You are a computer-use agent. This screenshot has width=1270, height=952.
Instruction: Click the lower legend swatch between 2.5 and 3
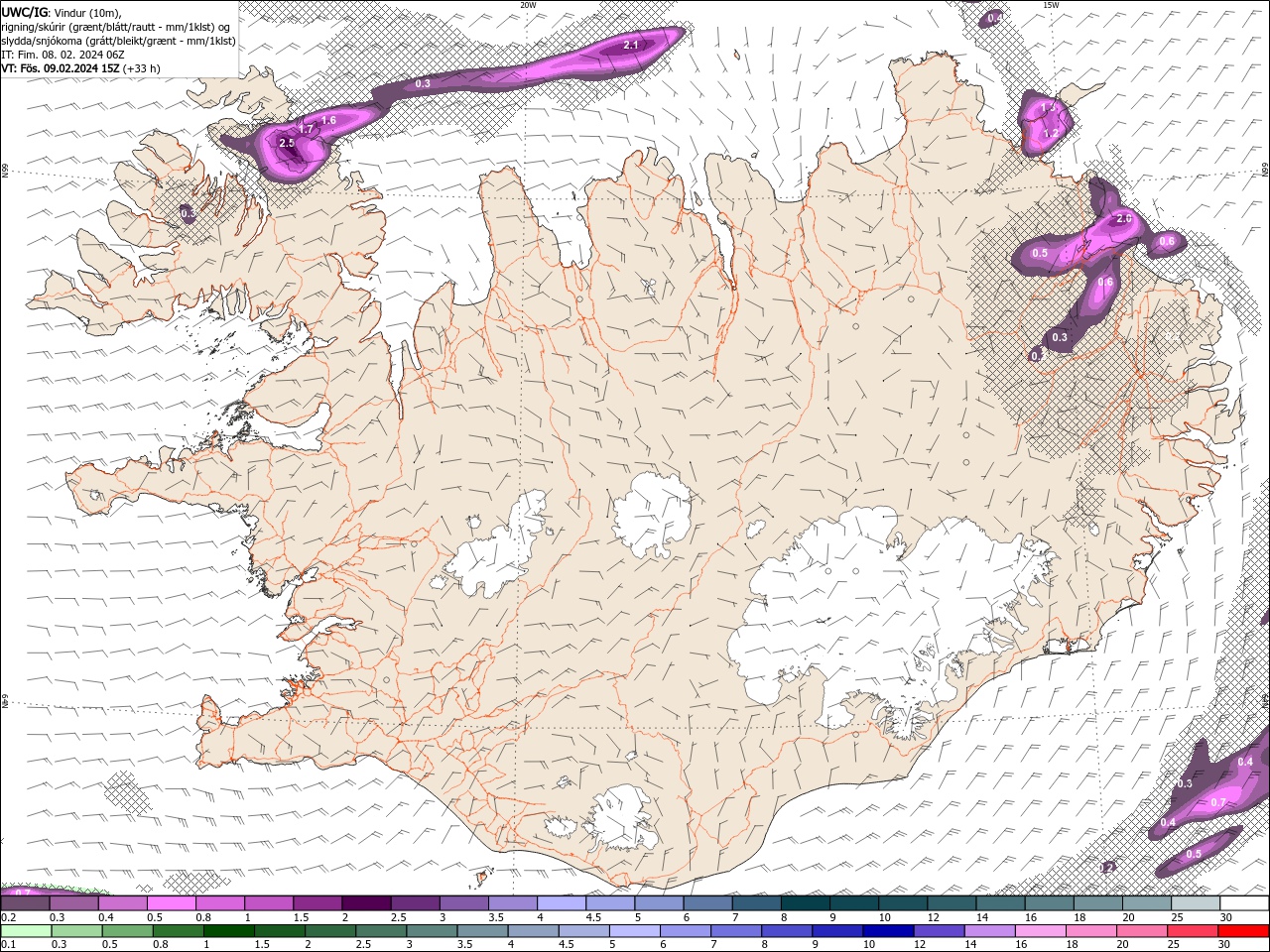(x=381, y=931)
